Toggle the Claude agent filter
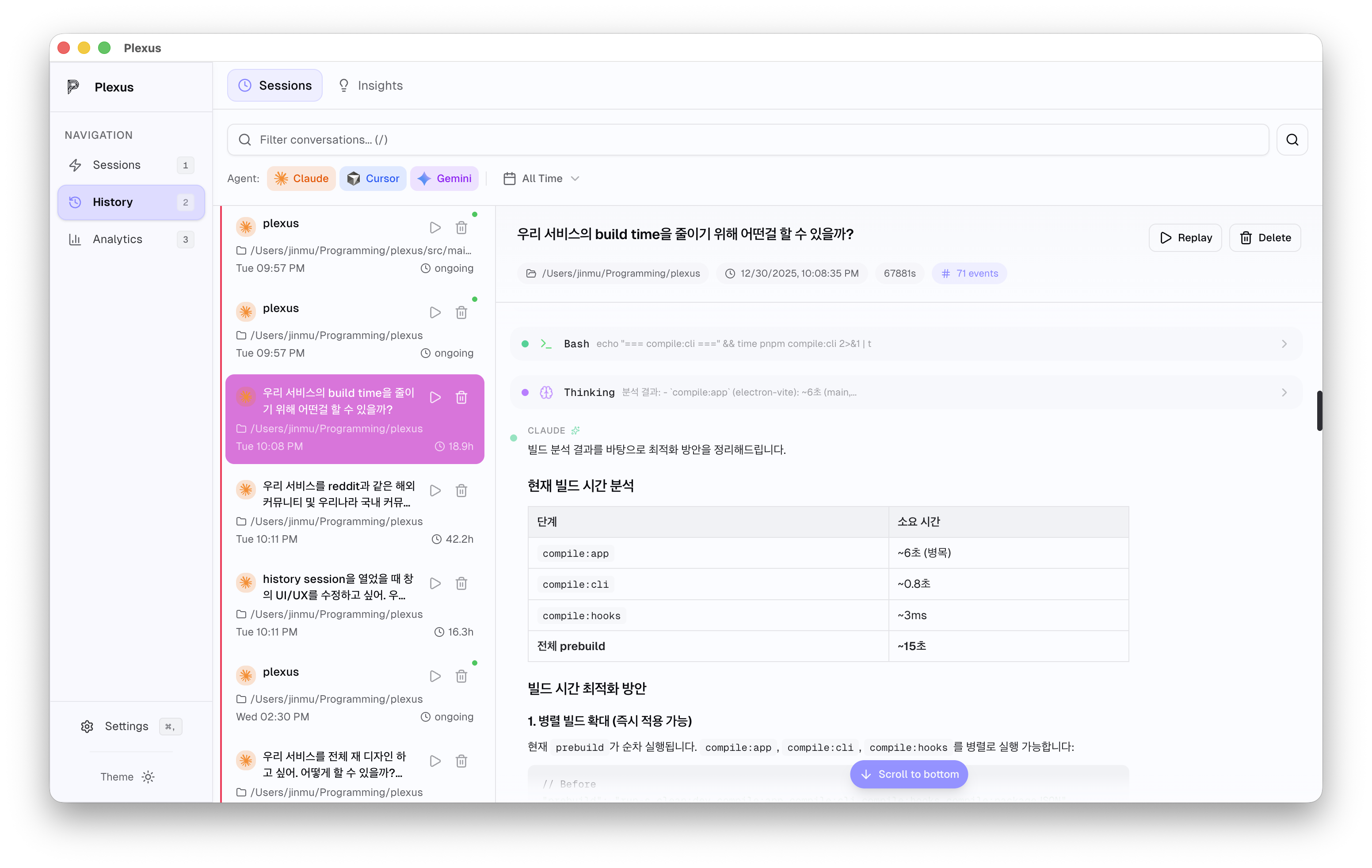Screen dimensions: 1372x868 pyautogui.click(x=301, y=178)
